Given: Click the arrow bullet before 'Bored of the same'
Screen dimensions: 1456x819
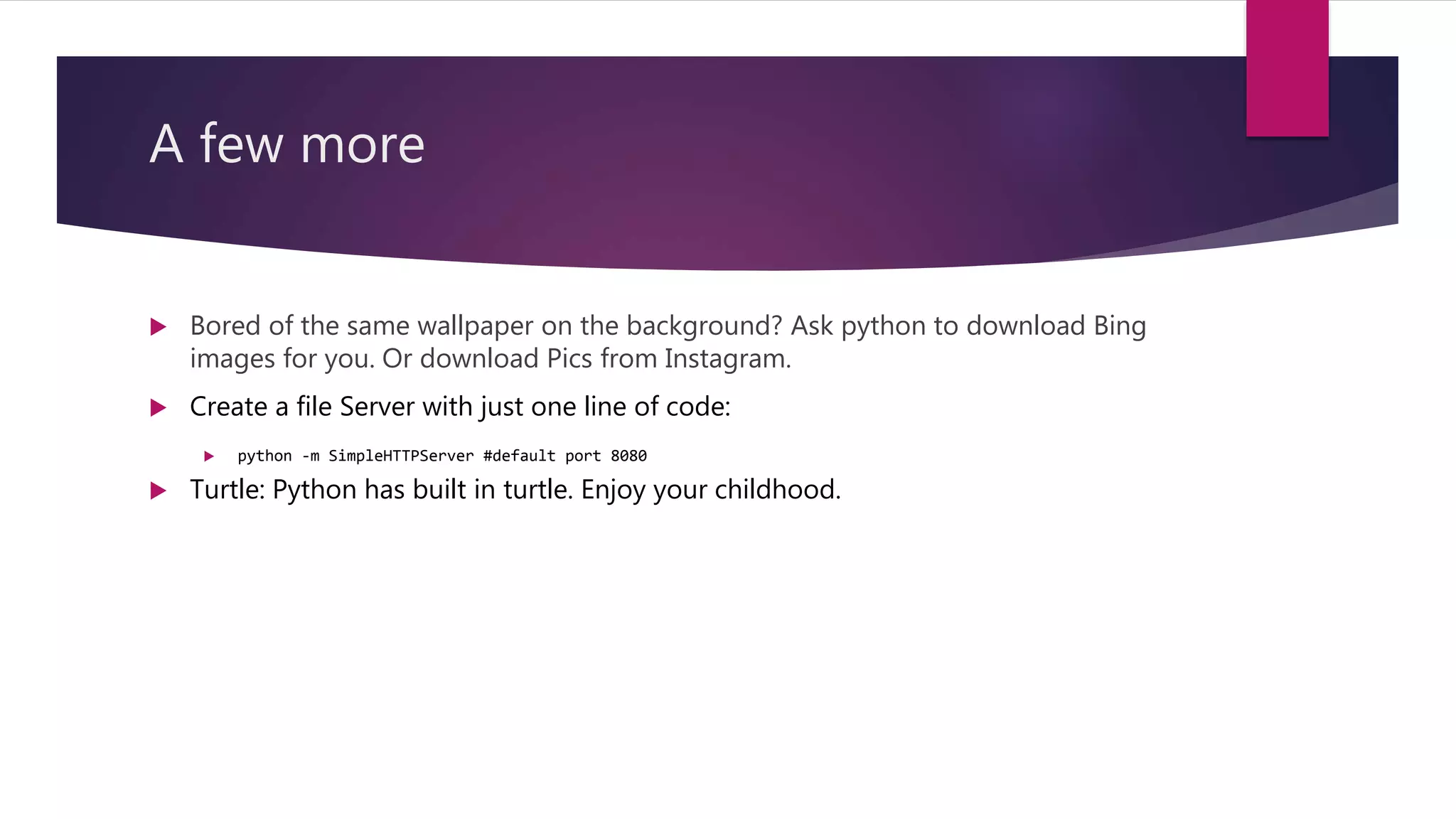Looking at the screenshot, I should (x=159, y=327).
